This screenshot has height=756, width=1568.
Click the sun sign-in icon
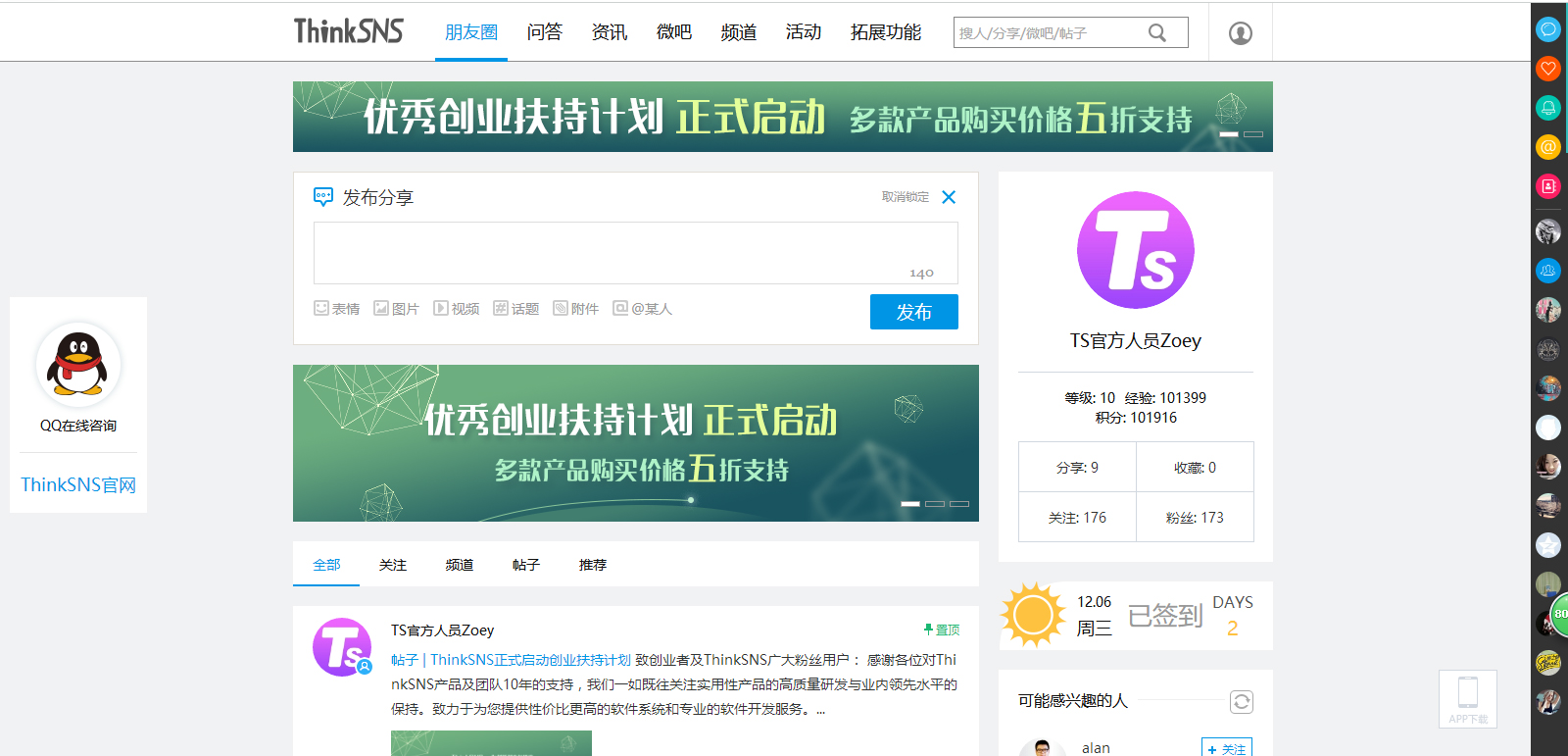[x=1033, y=616]
